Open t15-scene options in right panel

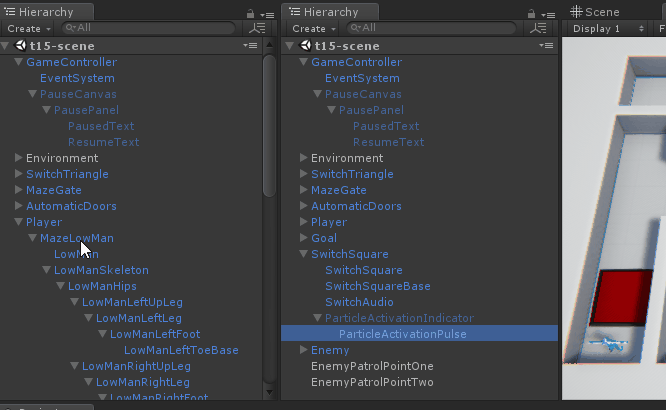[x=546, y=45]
